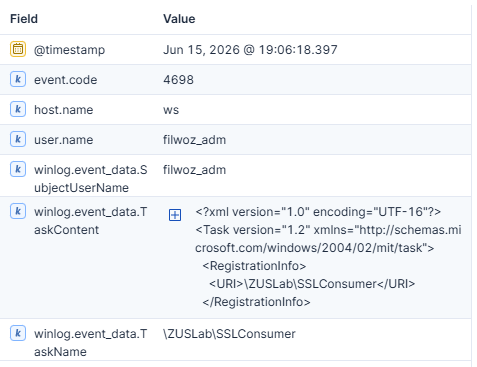
Task: Expand the TaskContent XML value
Action: point(175,215)
